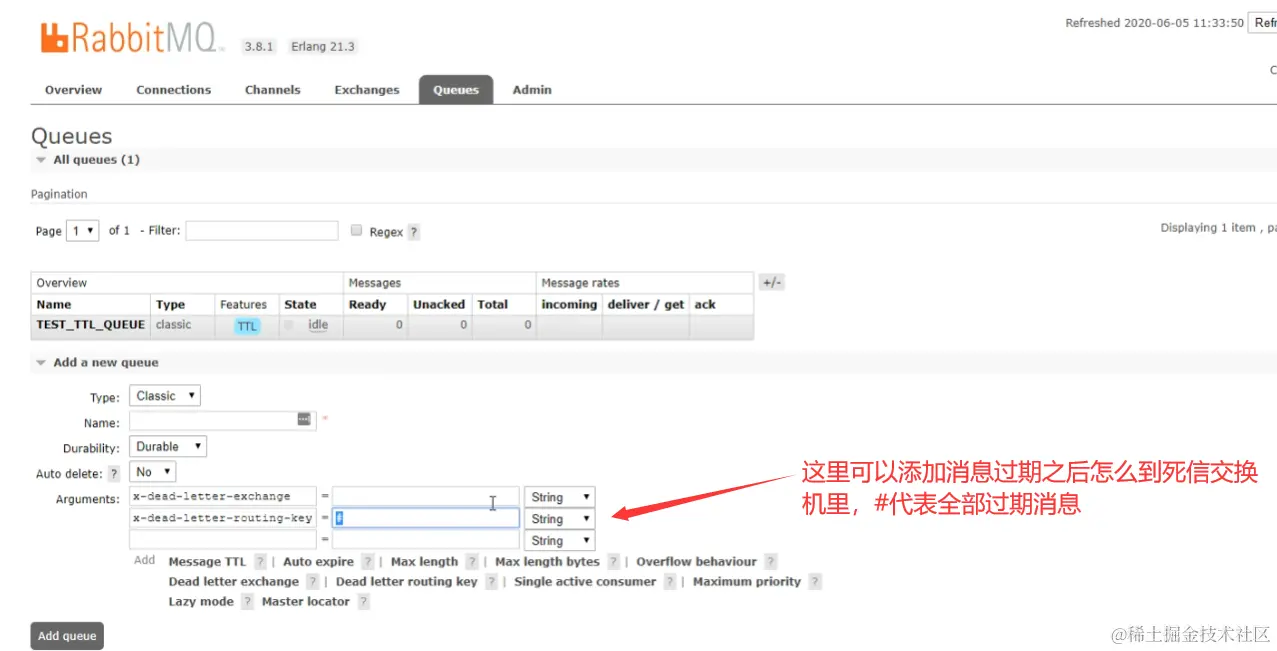This screenshot has height=651, width=1277.
Task: Select the Queues tab
Action: click(x=456, y=90)
